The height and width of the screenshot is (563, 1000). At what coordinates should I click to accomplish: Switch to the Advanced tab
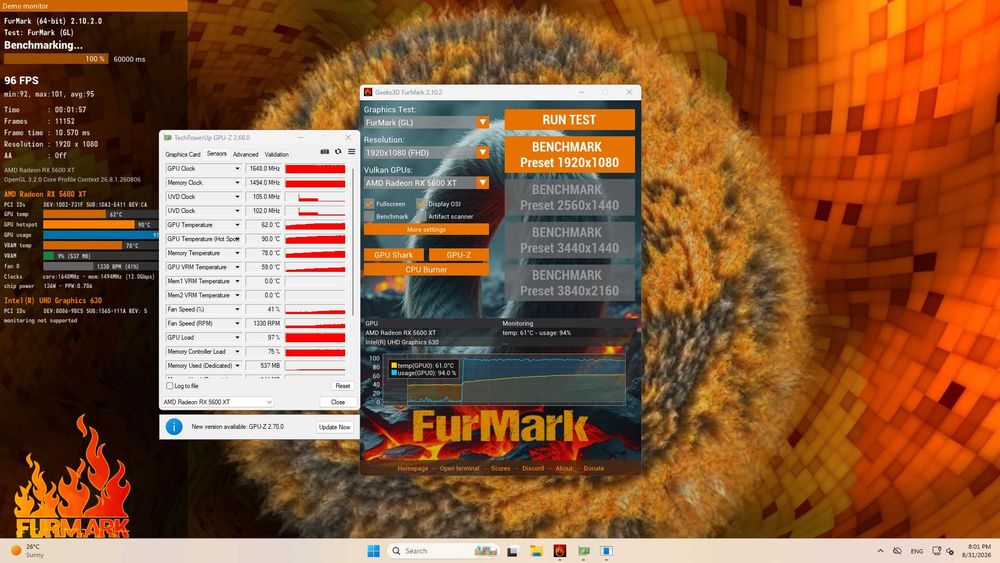[246, 154]
